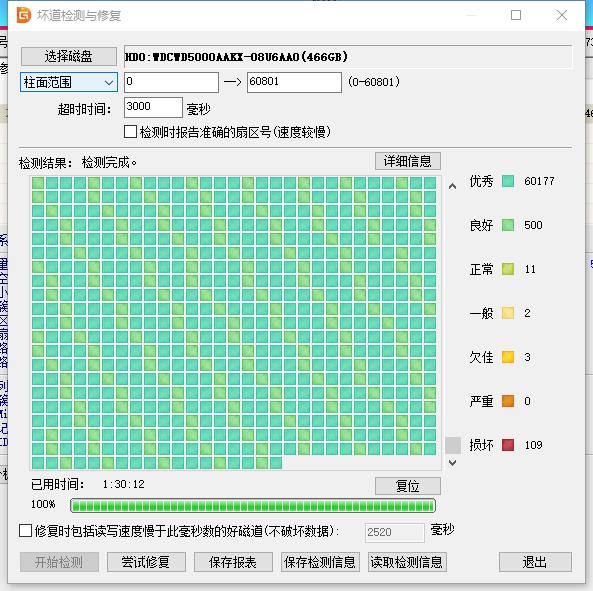The width and height of the screenshot is (593, 591).
Task: Click the grey scrollbar thumb beside grid
Action: [x=453, y=445]
